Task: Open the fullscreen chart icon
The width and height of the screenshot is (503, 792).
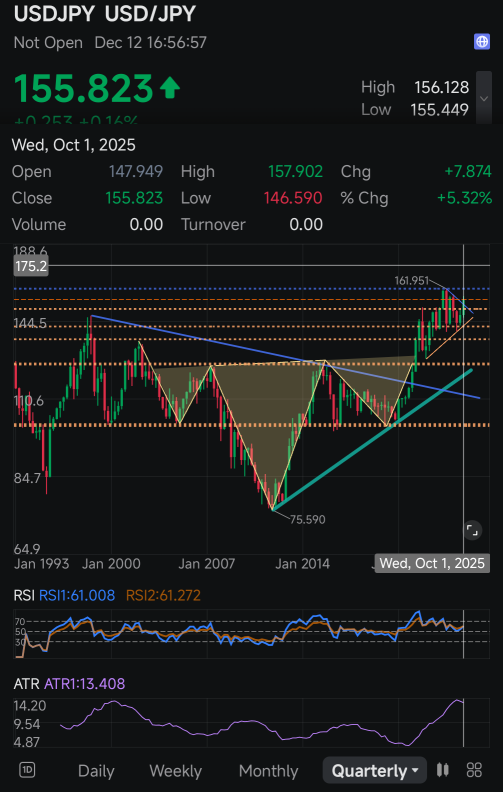Action: click(x=472, y=530)
